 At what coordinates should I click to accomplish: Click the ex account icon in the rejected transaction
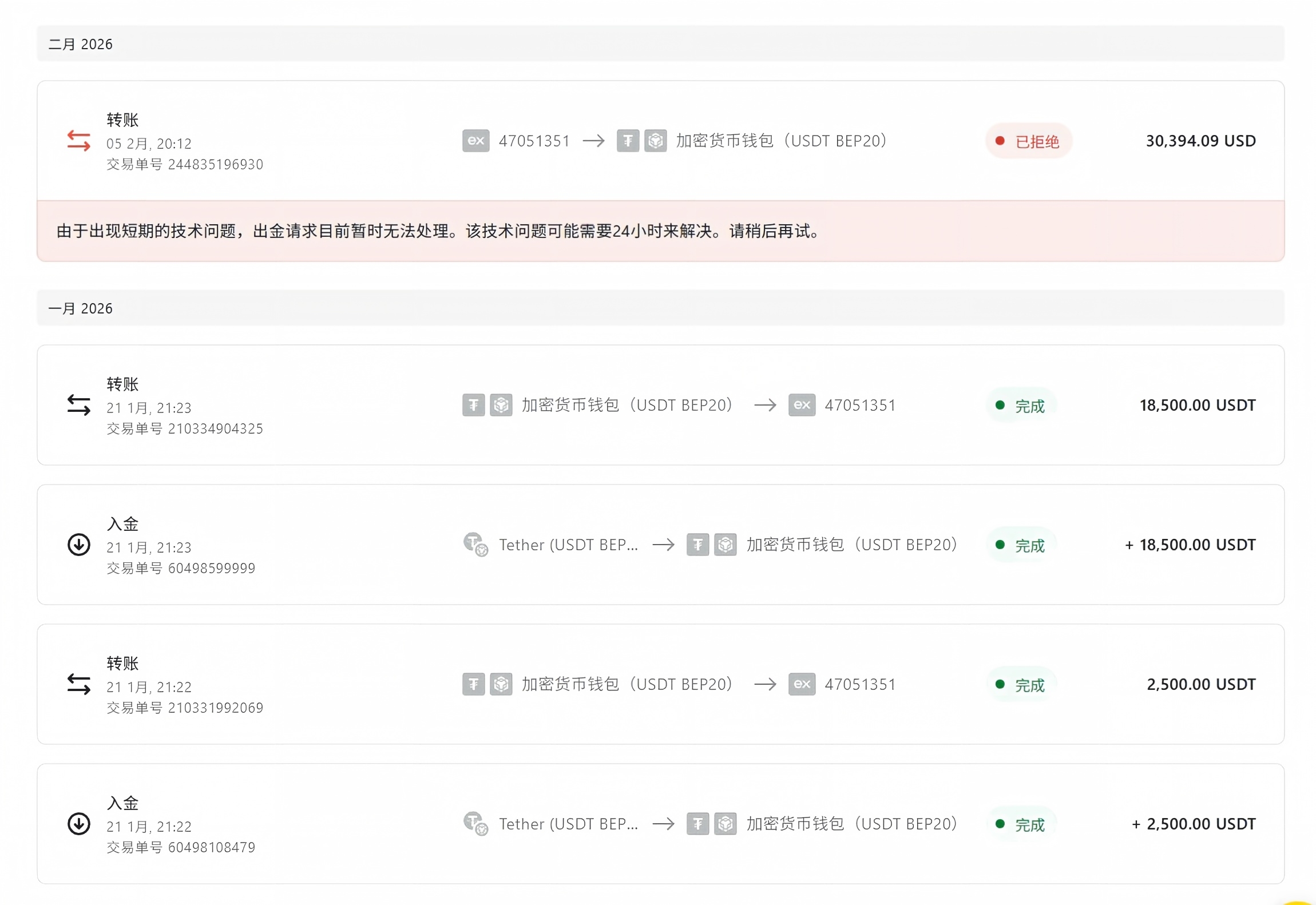pos(475,141)
